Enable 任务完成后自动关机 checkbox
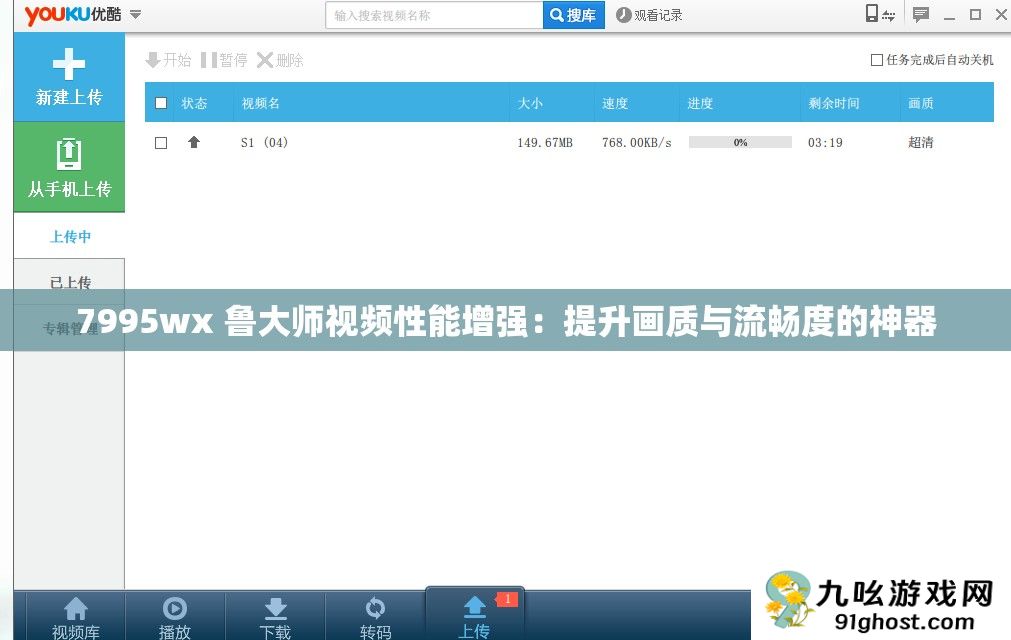 pyautogui.click(x=877, y=60)
